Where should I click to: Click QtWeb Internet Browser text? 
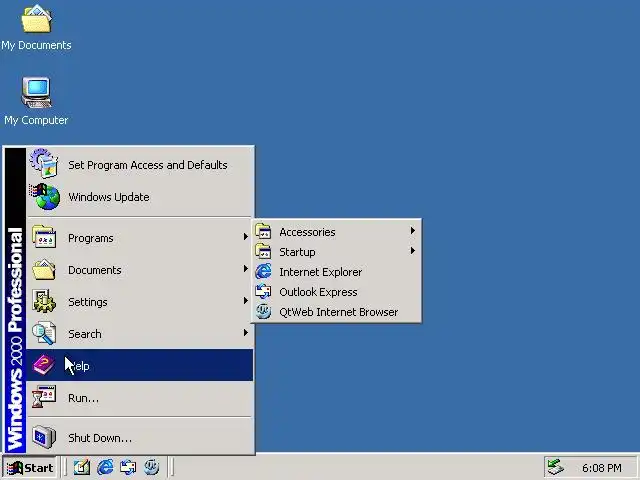coord(339,312)
